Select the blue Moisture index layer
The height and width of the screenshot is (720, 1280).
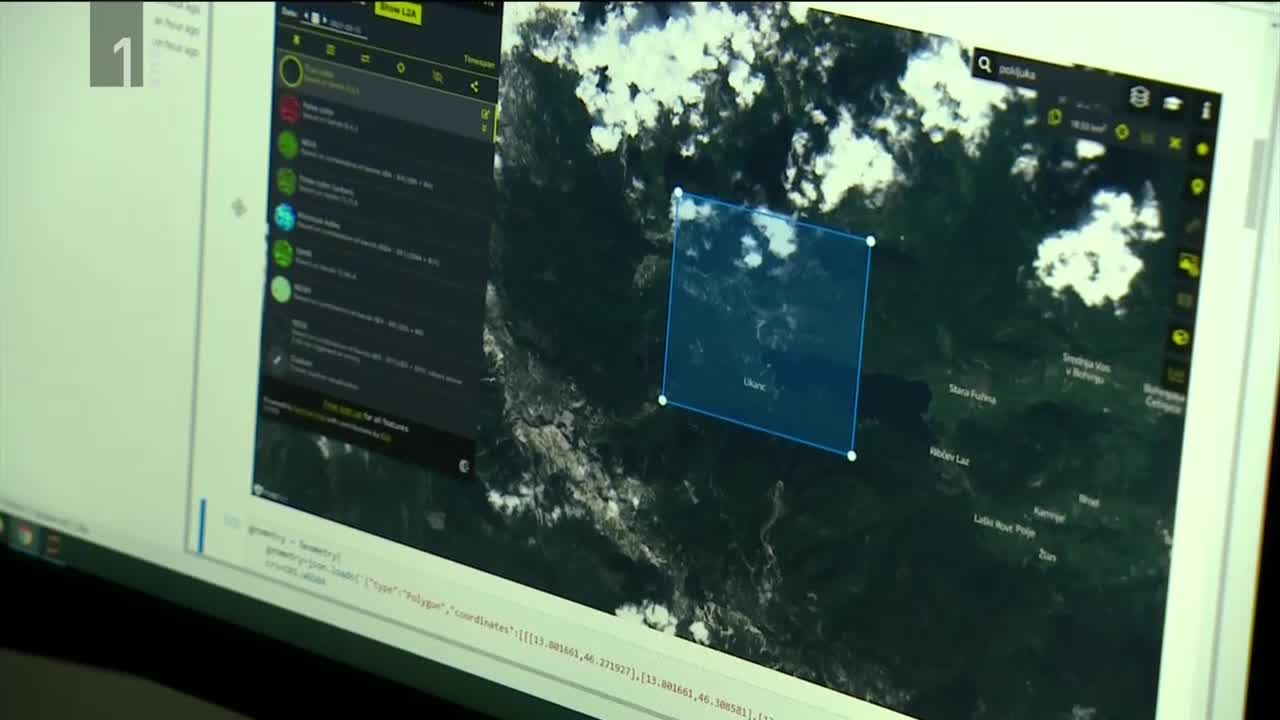[x=285, y=217]
